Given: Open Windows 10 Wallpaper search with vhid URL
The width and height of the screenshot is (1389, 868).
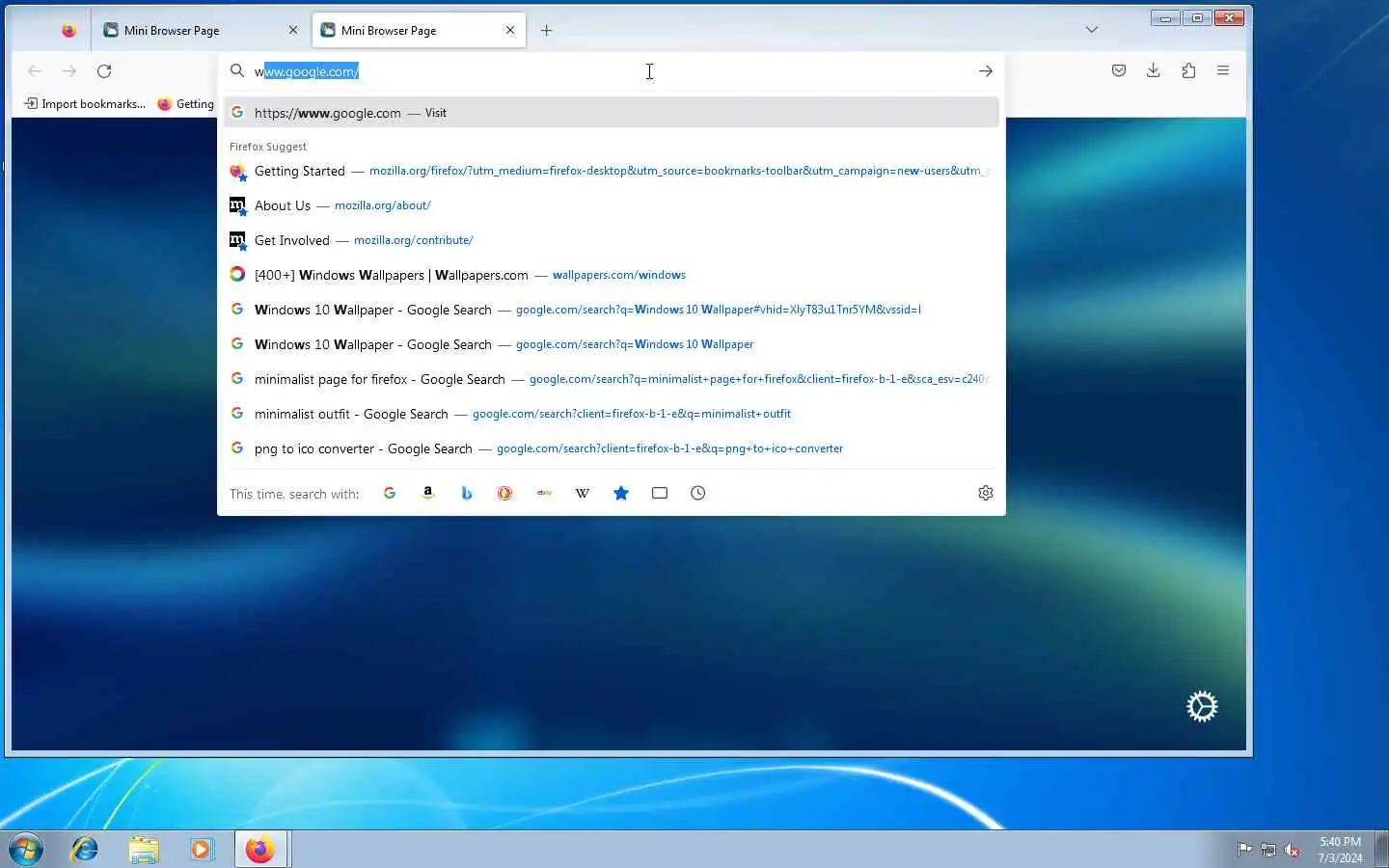Looking at the screenshot, I should coord(612,310).
